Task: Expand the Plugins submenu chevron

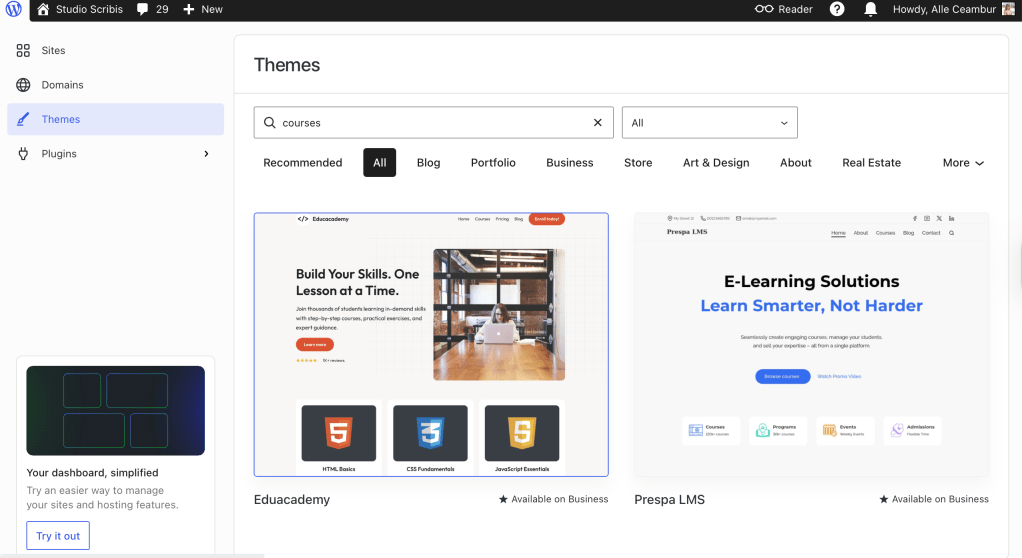Action: pyautogui.click(x=206, y=154)
